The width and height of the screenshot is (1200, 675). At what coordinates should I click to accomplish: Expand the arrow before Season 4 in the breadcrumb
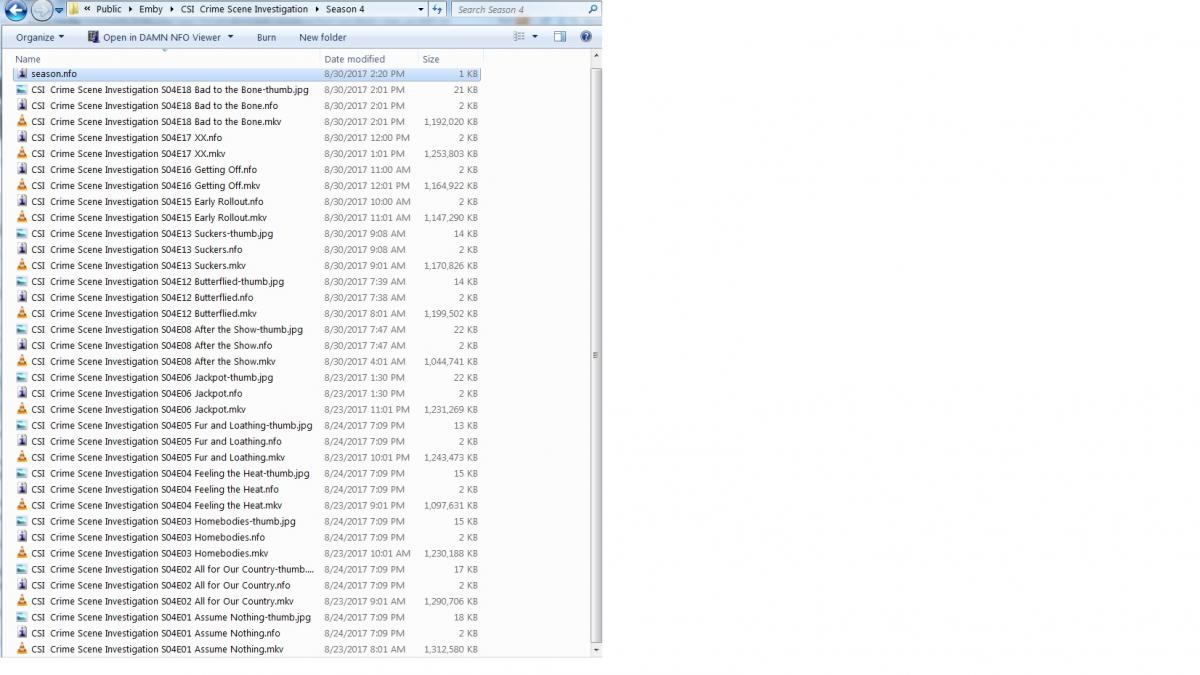(318, 9)
